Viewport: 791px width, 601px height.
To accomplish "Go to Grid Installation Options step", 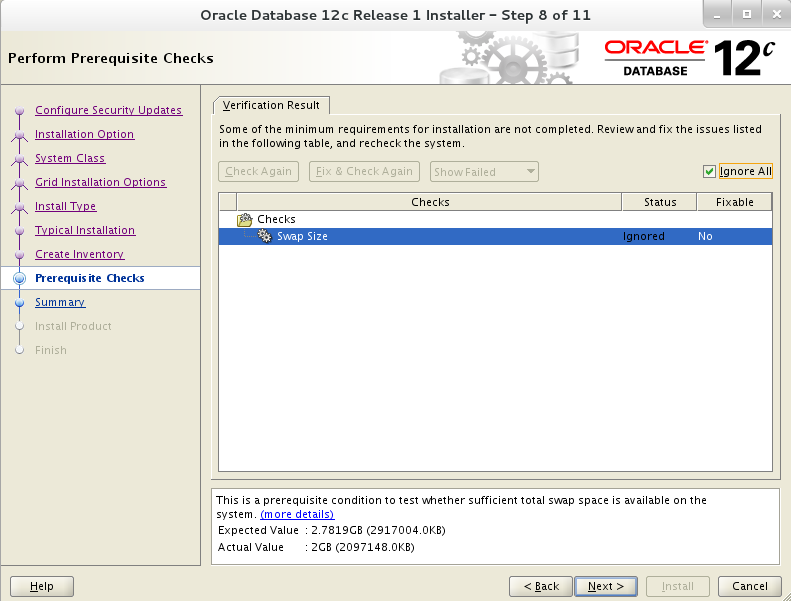I will [100, 182].
